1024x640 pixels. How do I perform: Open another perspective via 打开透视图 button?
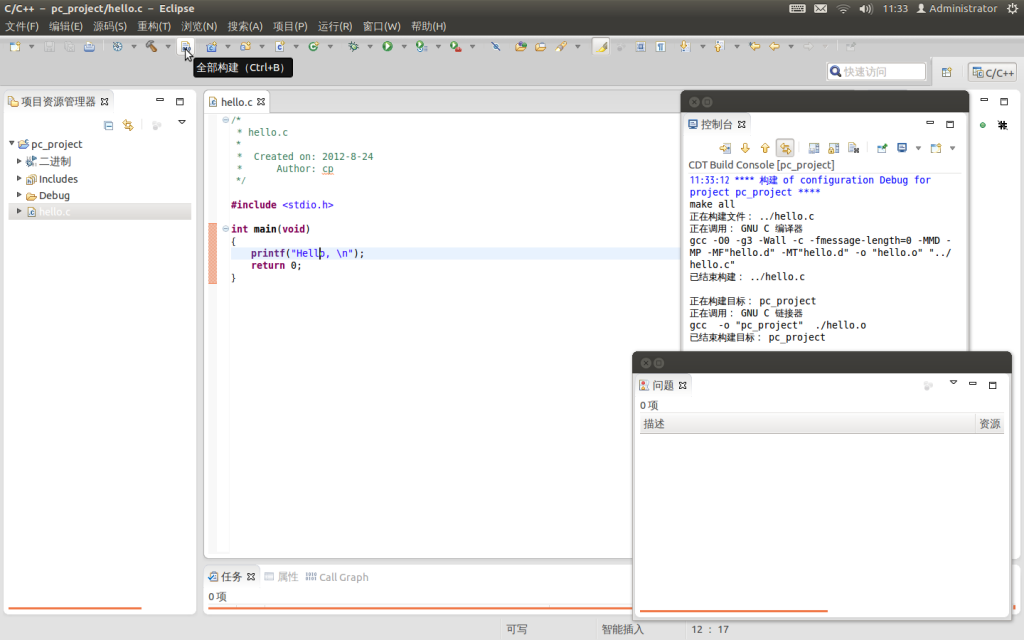click(x=948, y=71)
